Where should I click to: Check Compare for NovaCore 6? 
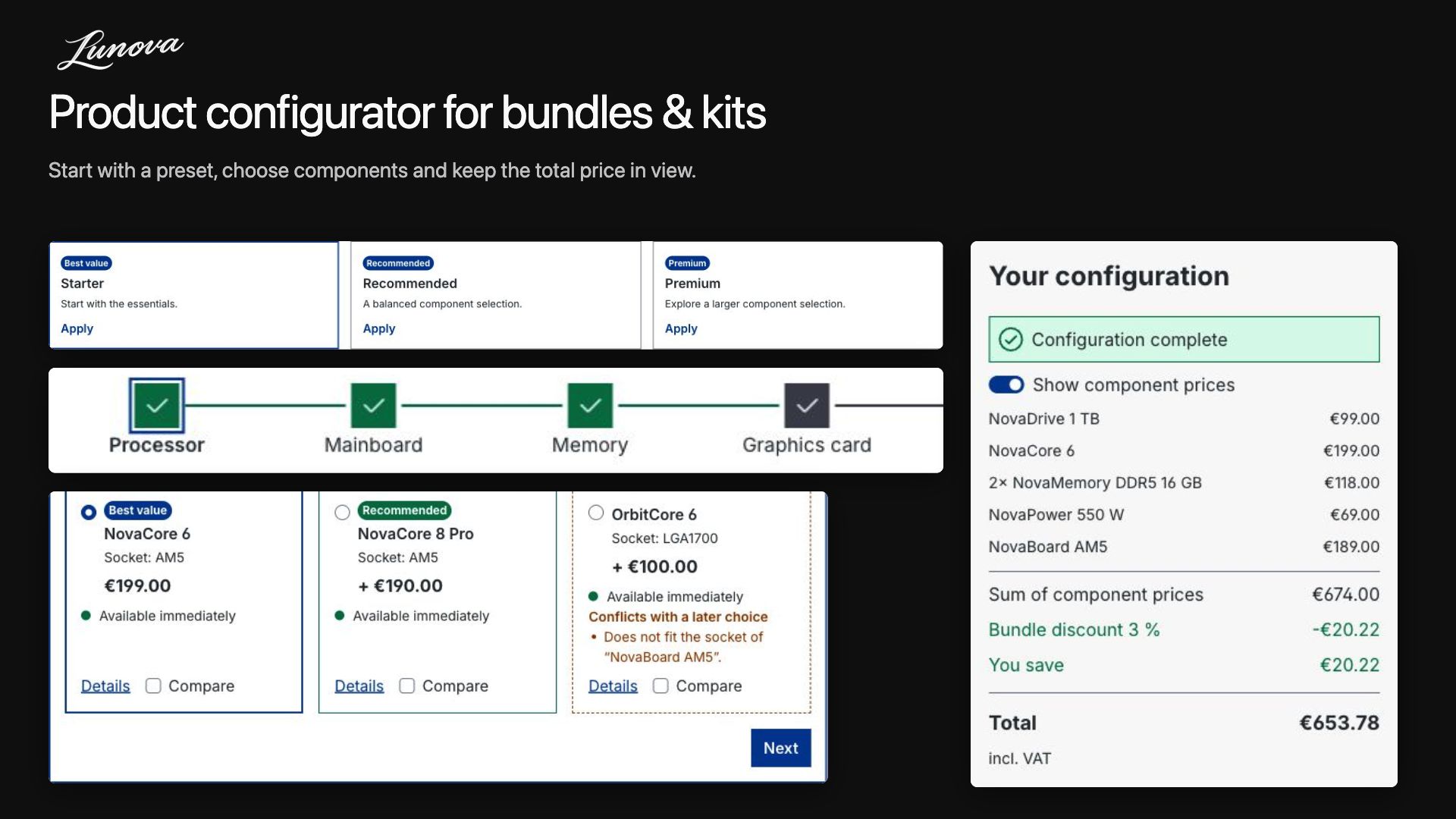[153, 686]
